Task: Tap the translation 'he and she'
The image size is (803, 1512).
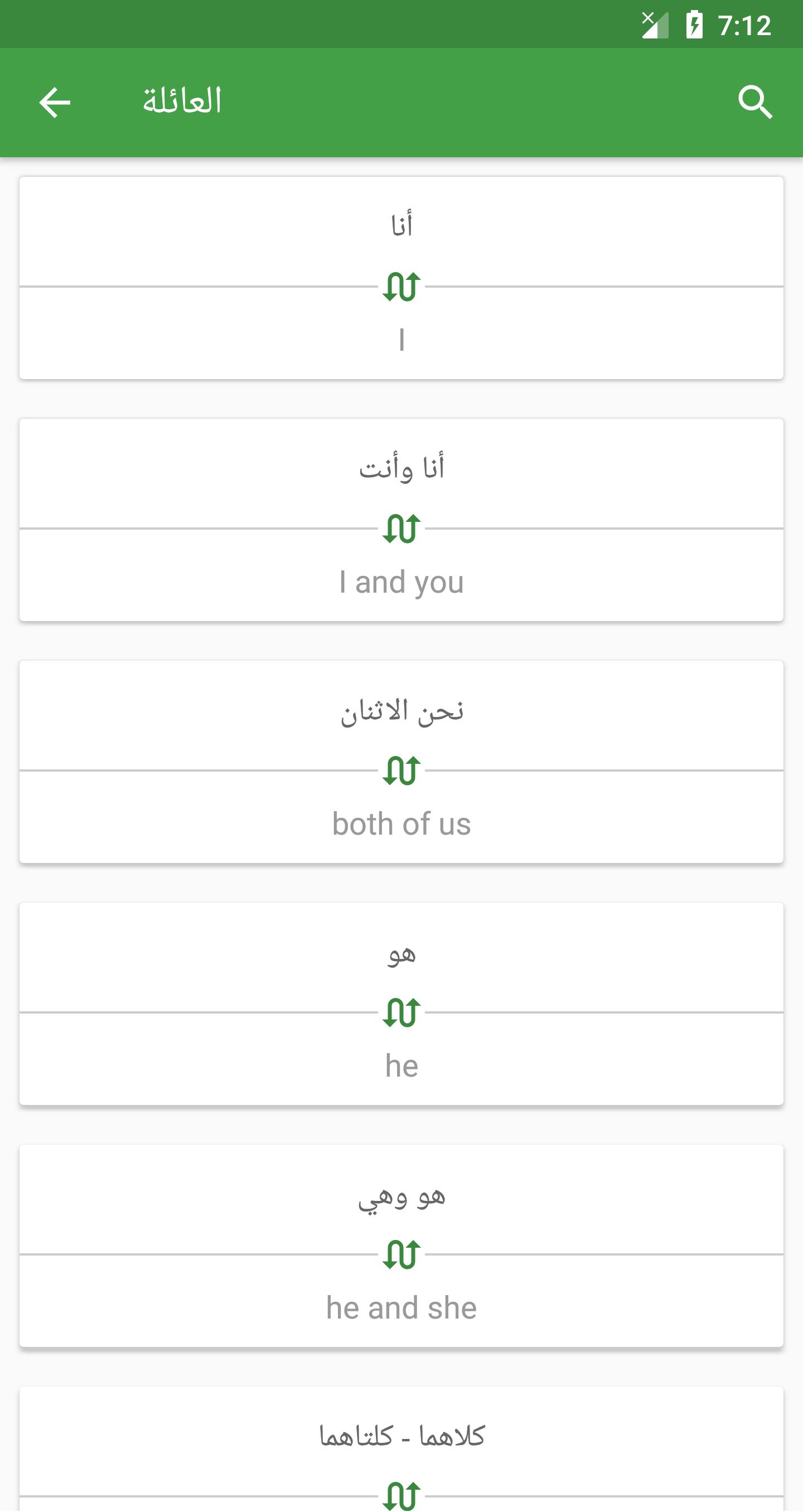Action: coord(401,1307)
